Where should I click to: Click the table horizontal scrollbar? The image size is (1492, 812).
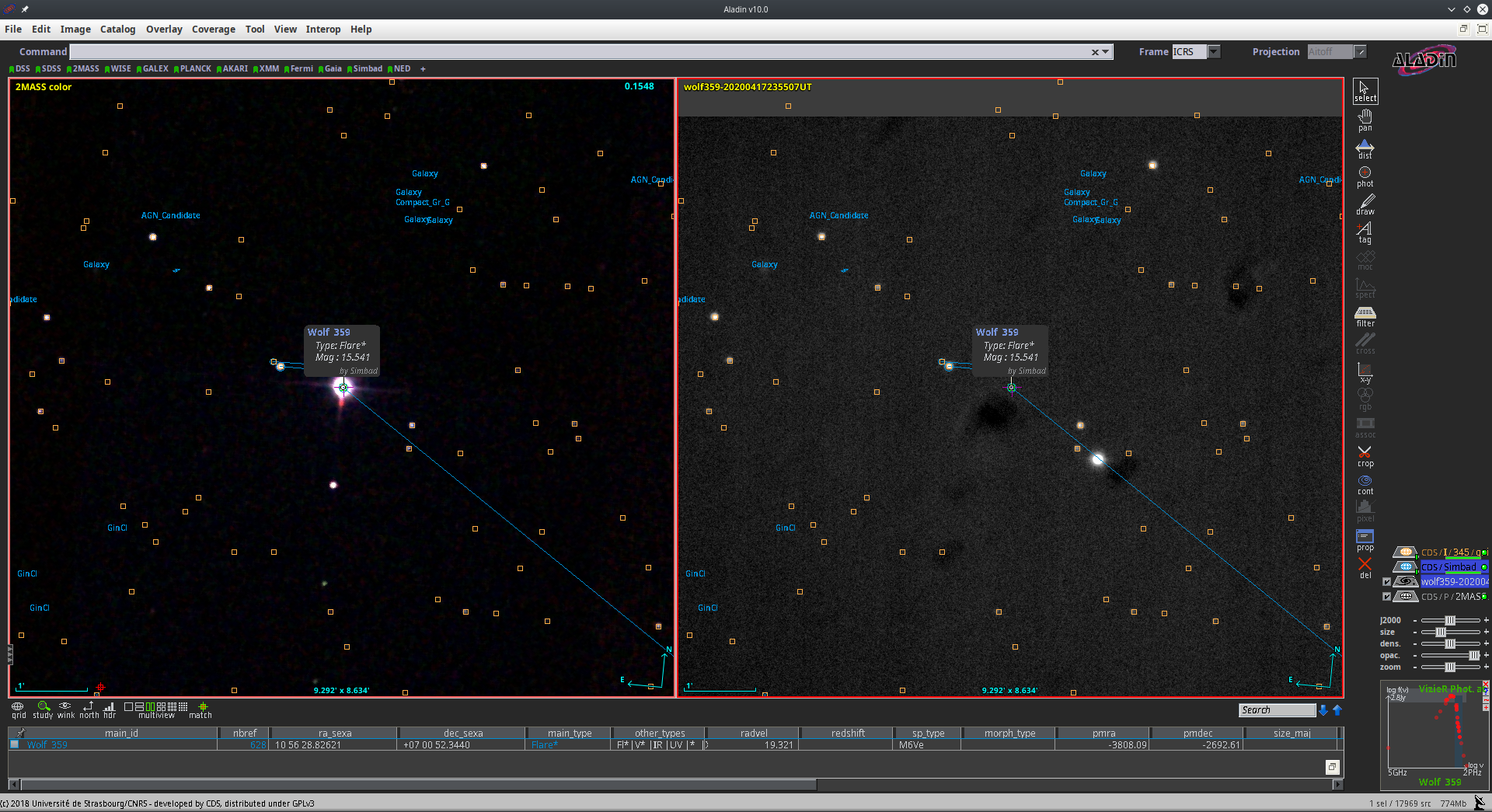[420, 785]
